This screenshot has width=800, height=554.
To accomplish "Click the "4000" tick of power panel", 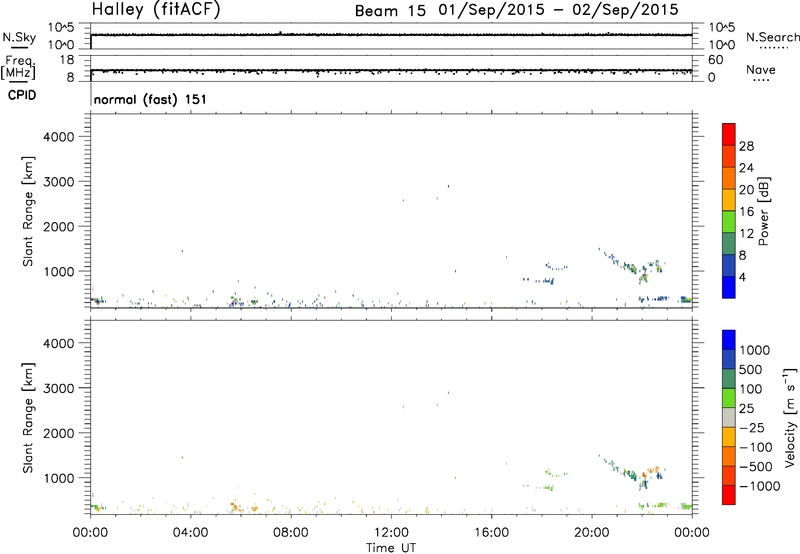I will [58, 137].
